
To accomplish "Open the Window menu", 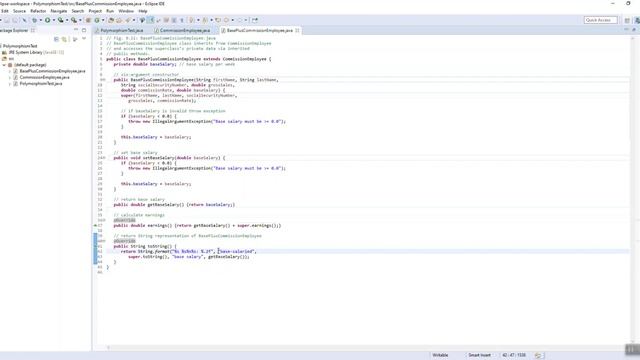I will coord(126,11).
